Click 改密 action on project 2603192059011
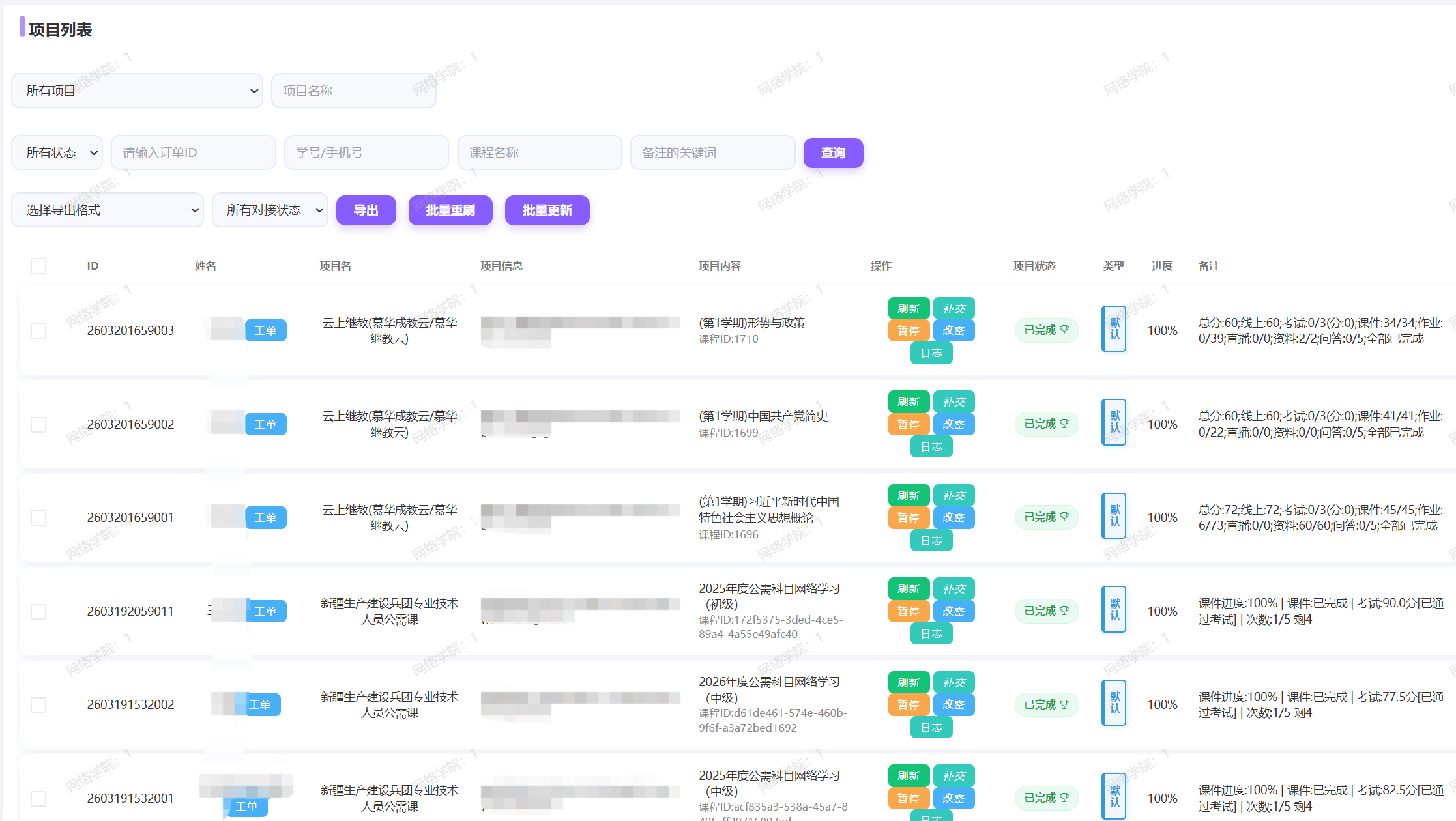Viewport: 1456px width, 821px height. point(954,611)
